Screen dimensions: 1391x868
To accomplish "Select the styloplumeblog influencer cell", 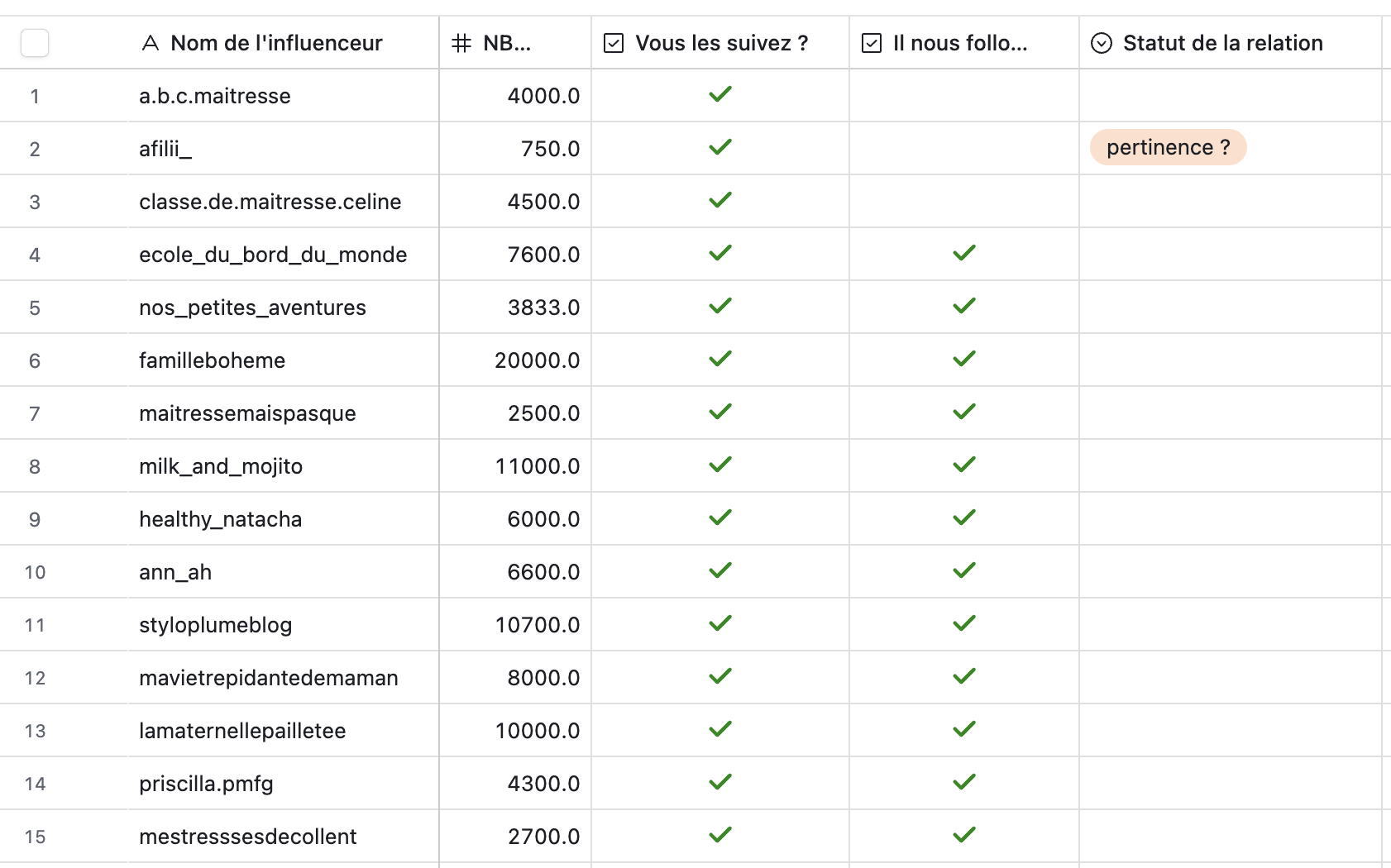I will tap(216, 625).
